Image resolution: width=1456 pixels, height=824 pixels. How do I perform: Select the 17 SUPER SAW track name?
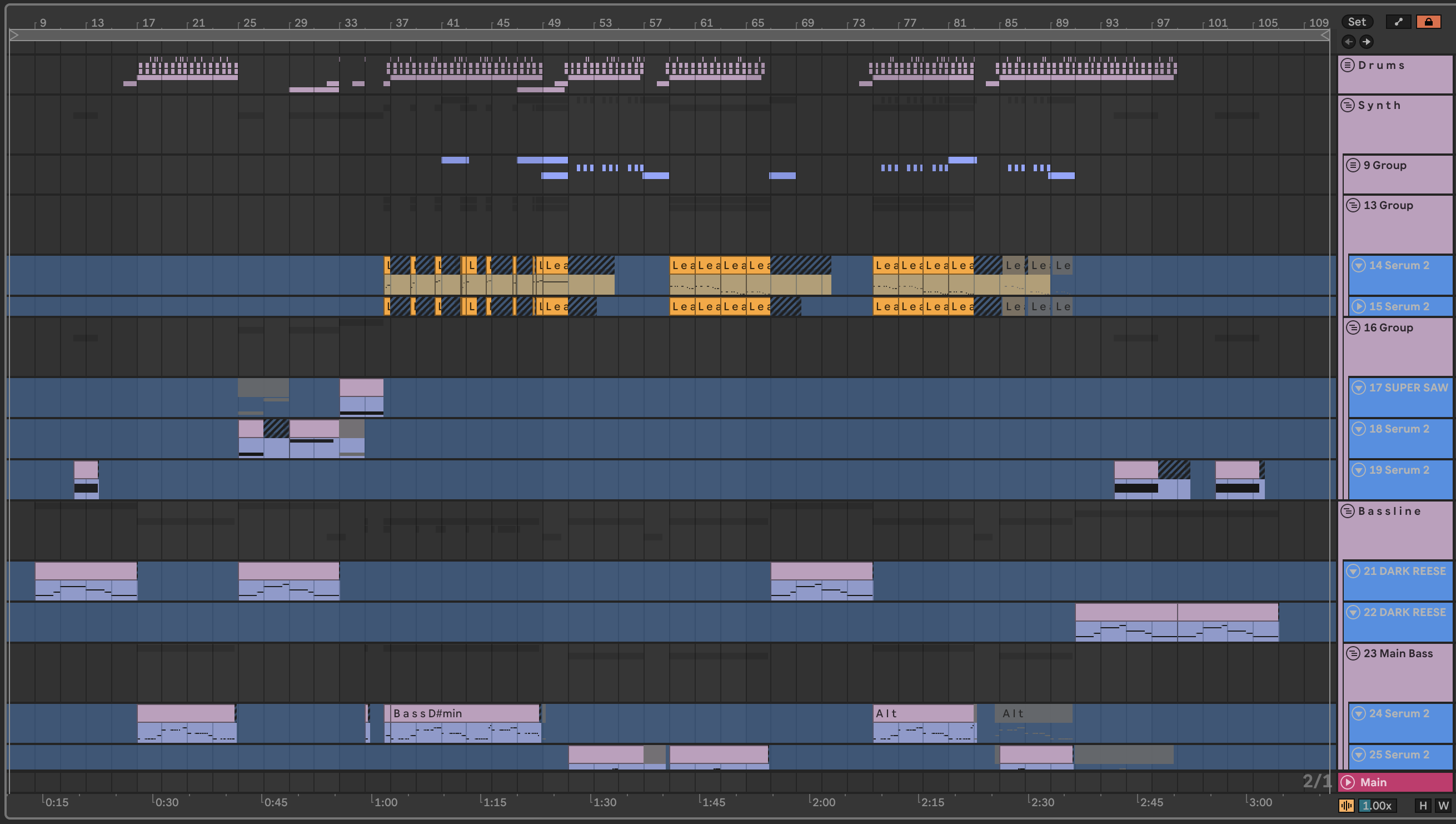(1408, 388)
